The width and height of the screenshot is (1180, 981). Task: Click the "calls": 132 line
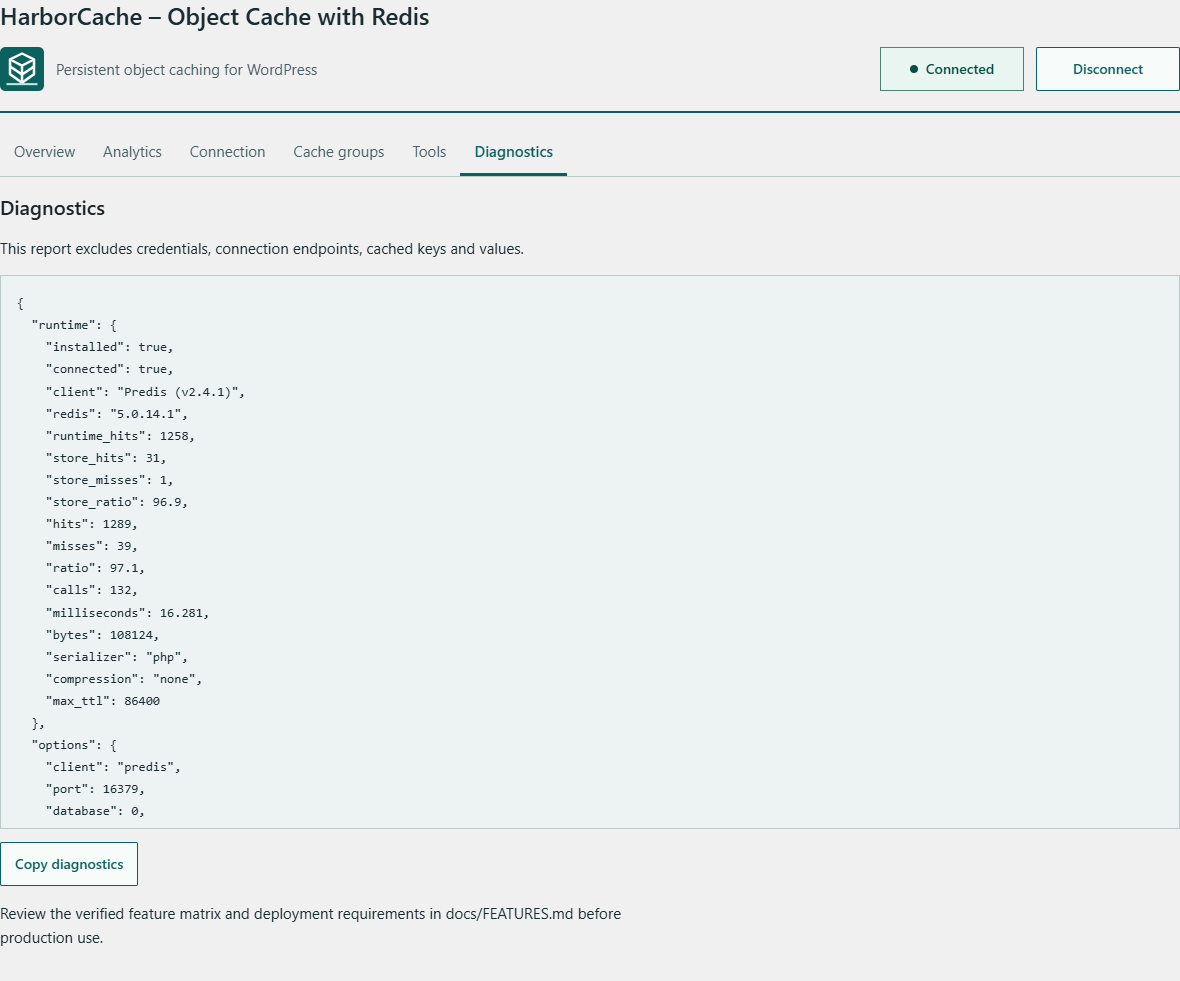(x=92, y=591)
